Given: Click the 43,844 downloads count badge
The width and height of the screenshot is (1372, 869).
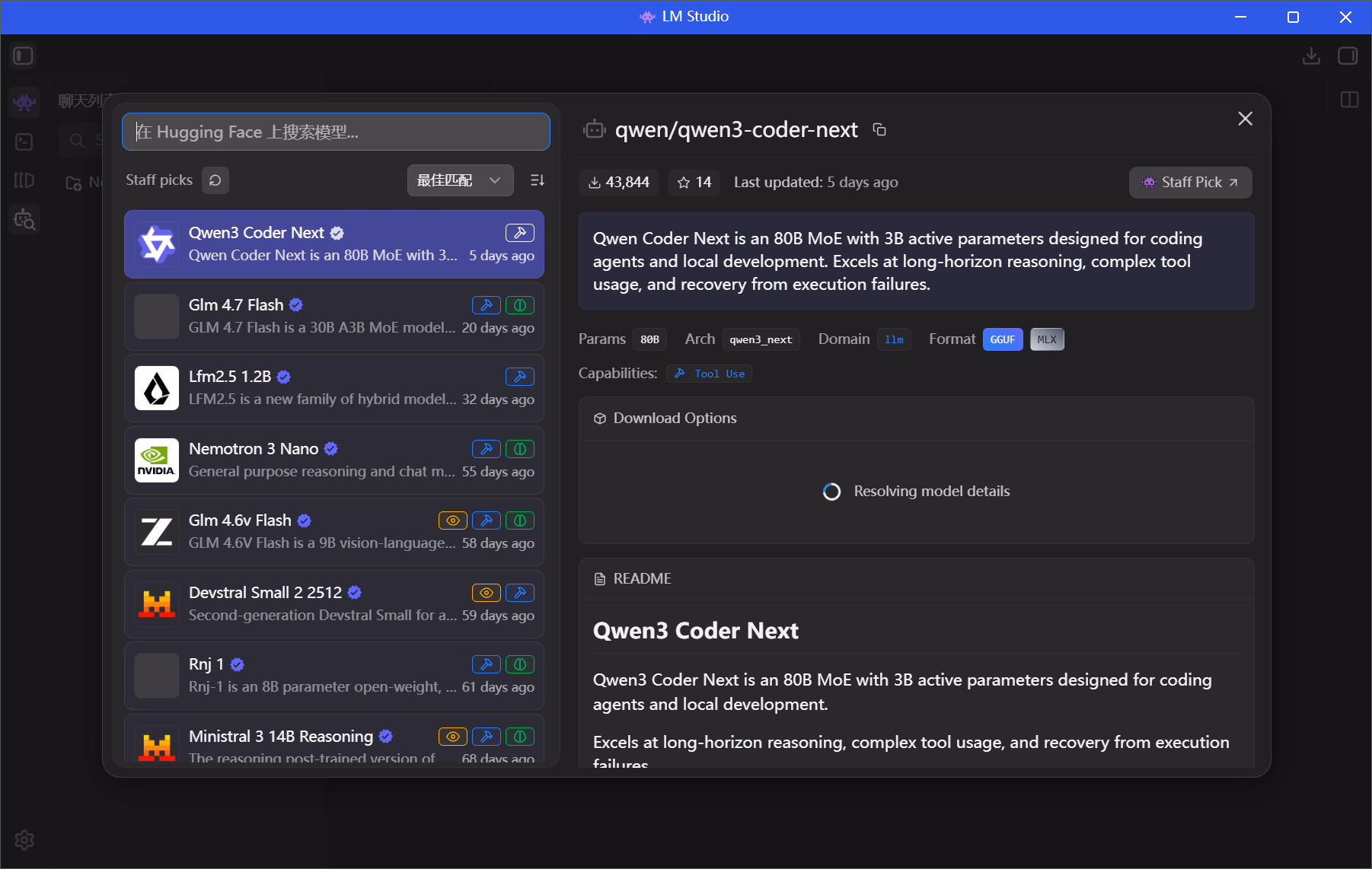Looking at the screenshot, I should point(618,183).
